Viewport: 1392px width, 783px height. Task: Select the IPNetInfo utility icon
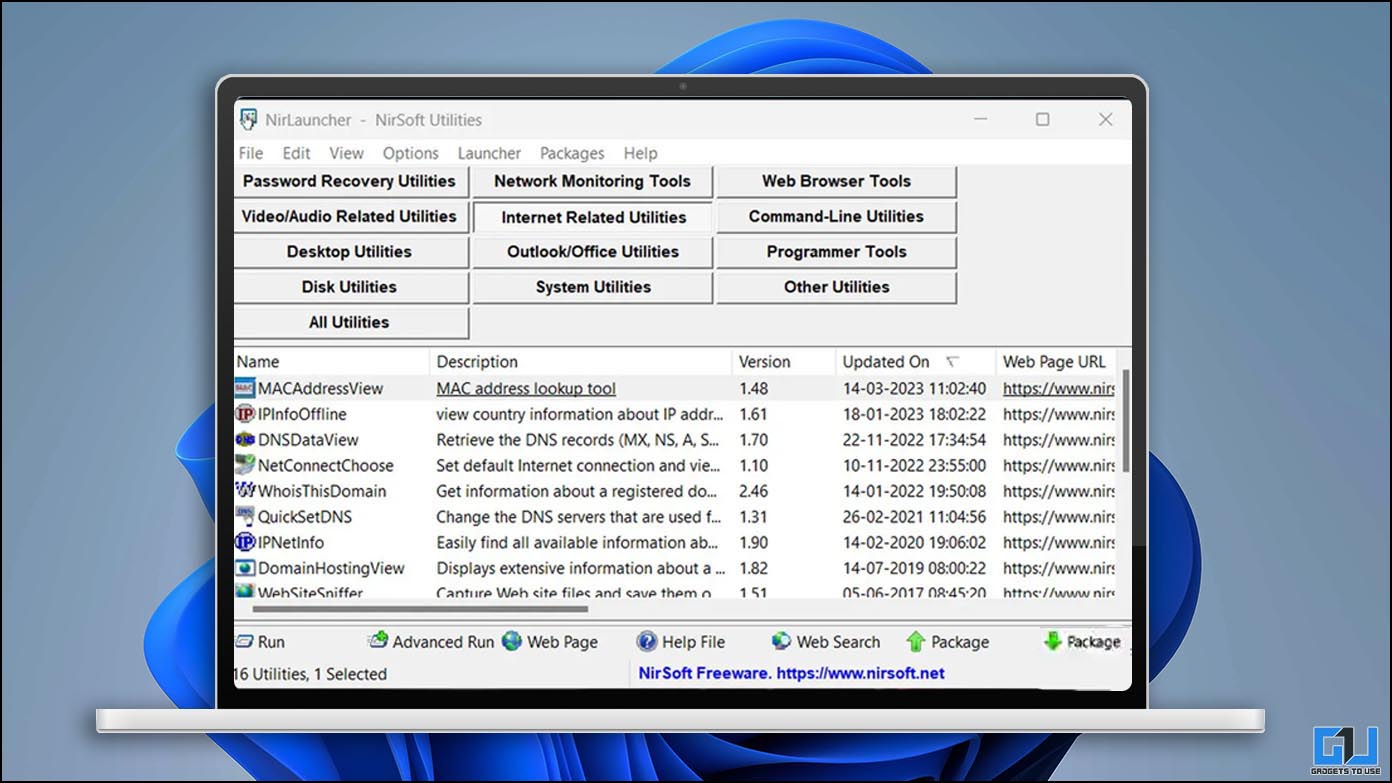(245, 542)
